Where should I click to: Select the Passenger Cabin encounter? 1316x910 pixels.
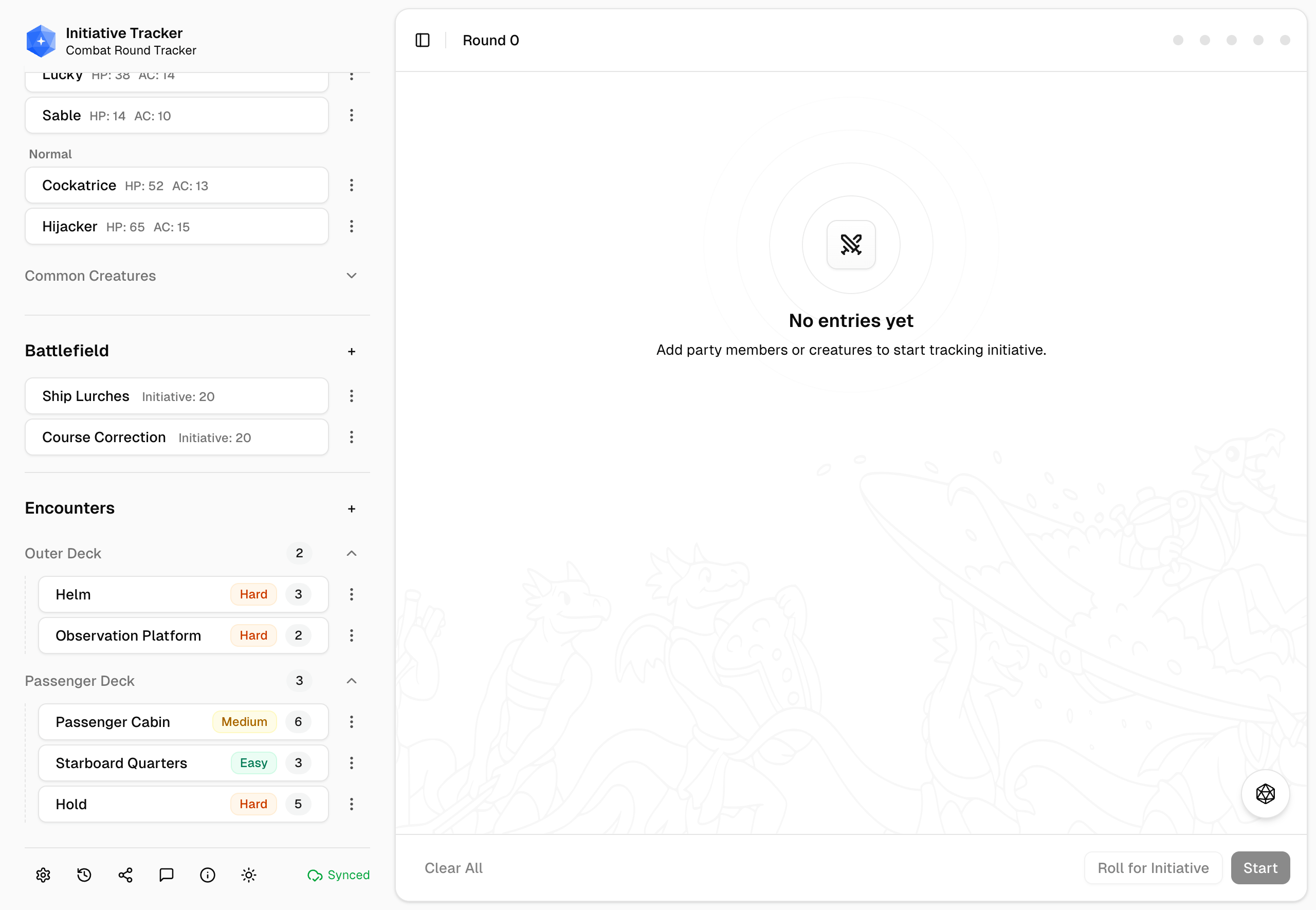[183, 722]
